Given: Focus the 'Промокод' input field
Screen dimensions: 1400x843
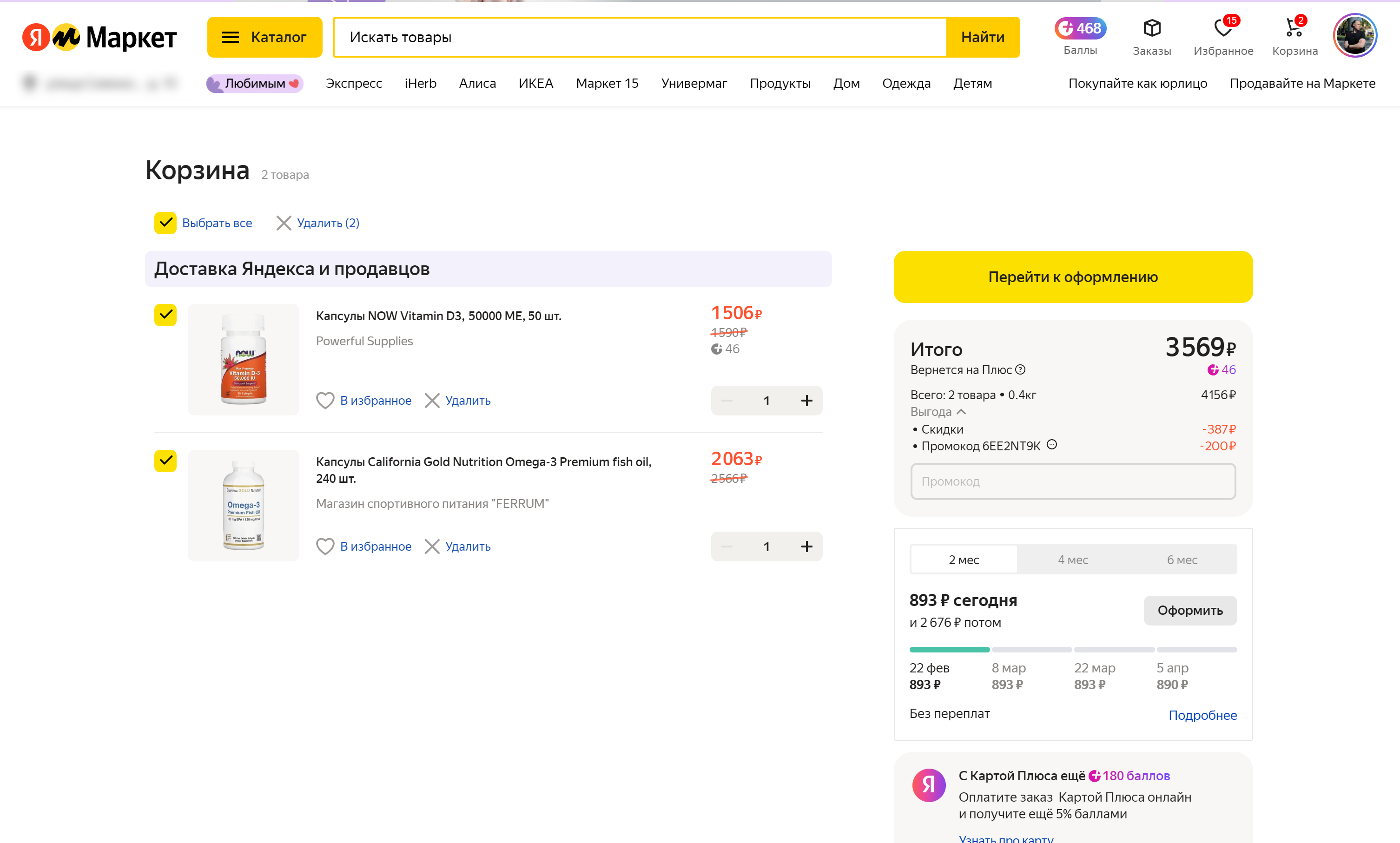Looking at the screenshot, I should [x=1073, y=482].
